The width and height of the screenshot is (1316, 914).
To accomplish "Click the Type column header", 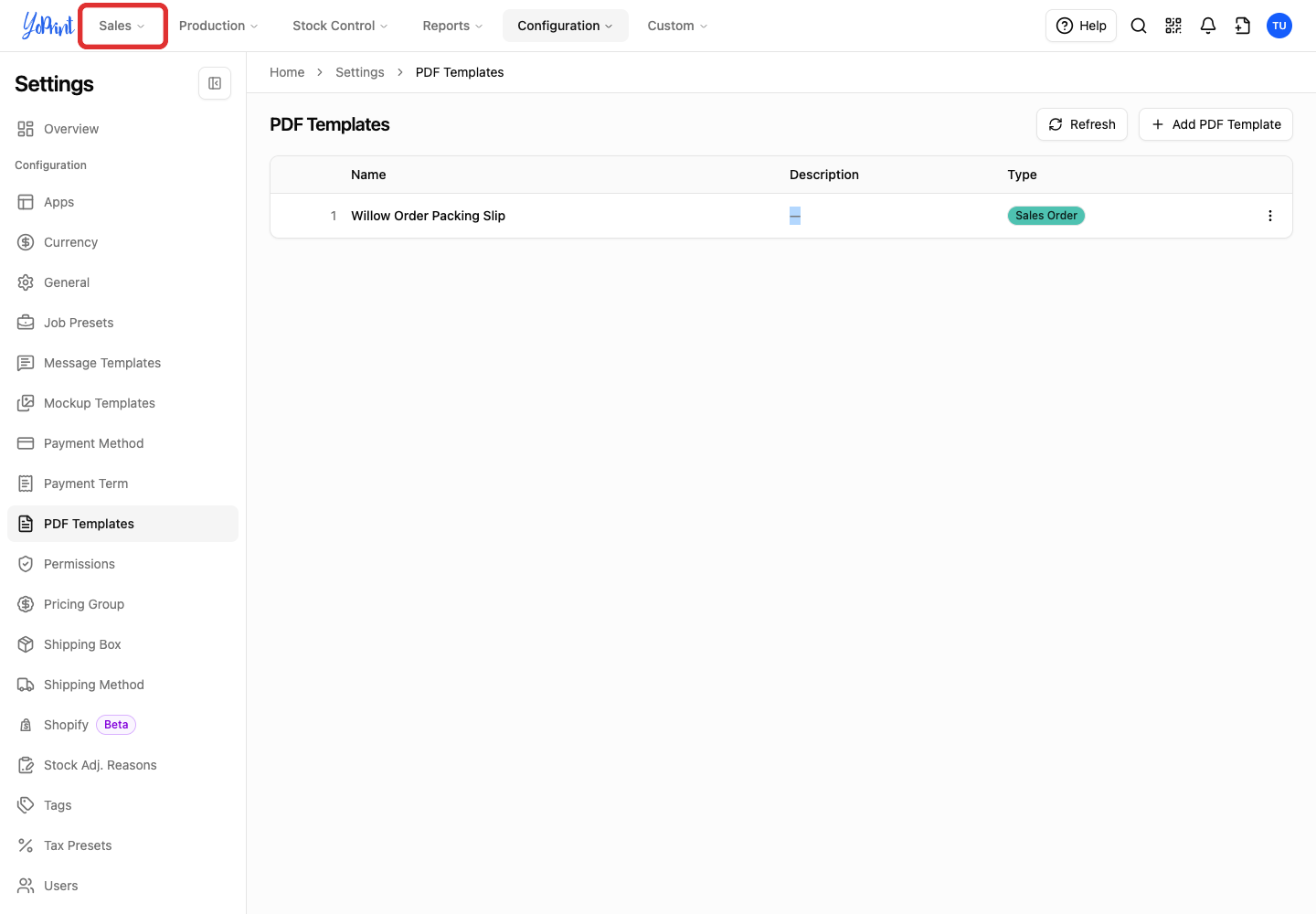I will tap(1022, 175).
